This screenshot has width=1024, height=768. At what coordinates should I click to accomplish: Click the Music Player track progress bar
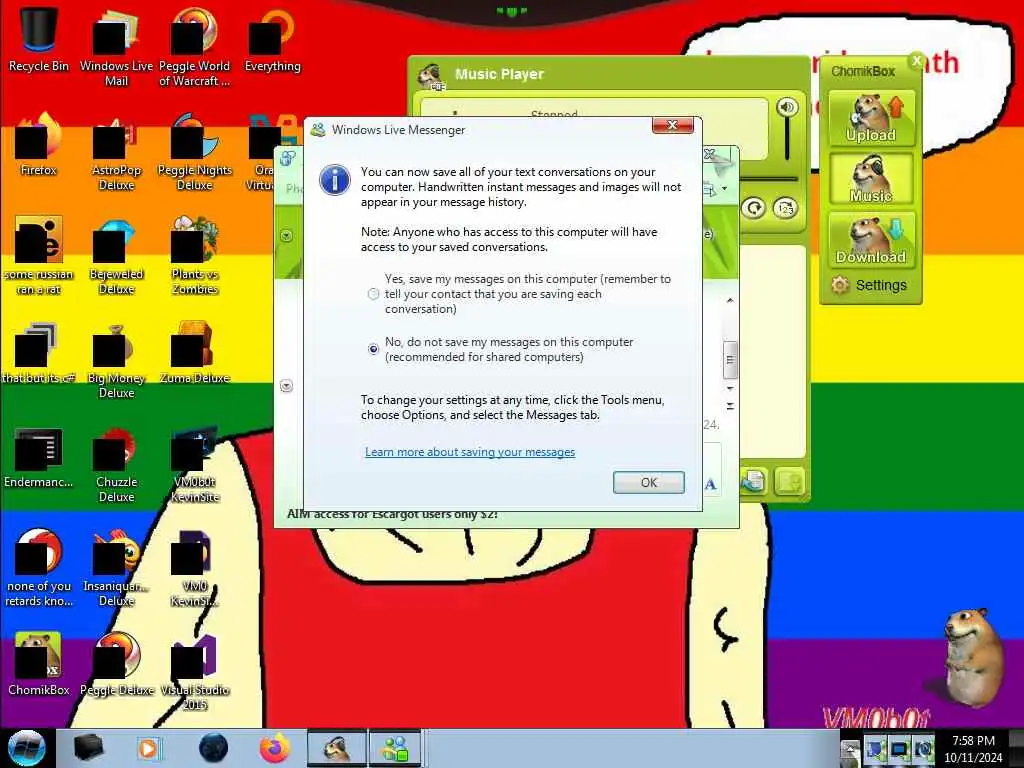769,178
